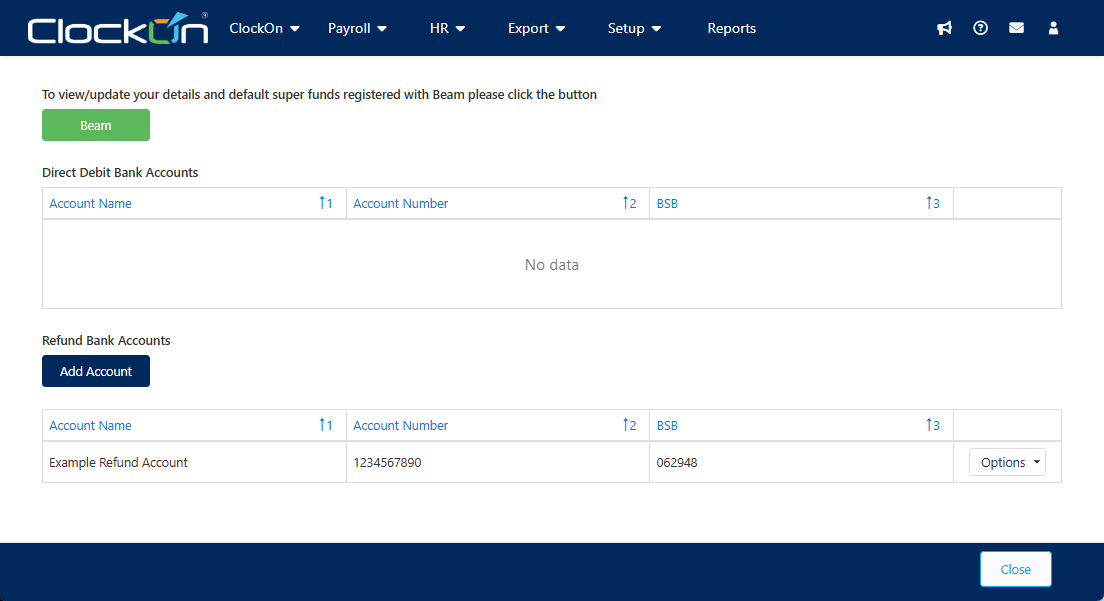This screenshot has height=601, width=1104.
Task: Open the Reports menu item
Action: coord(731,28)
